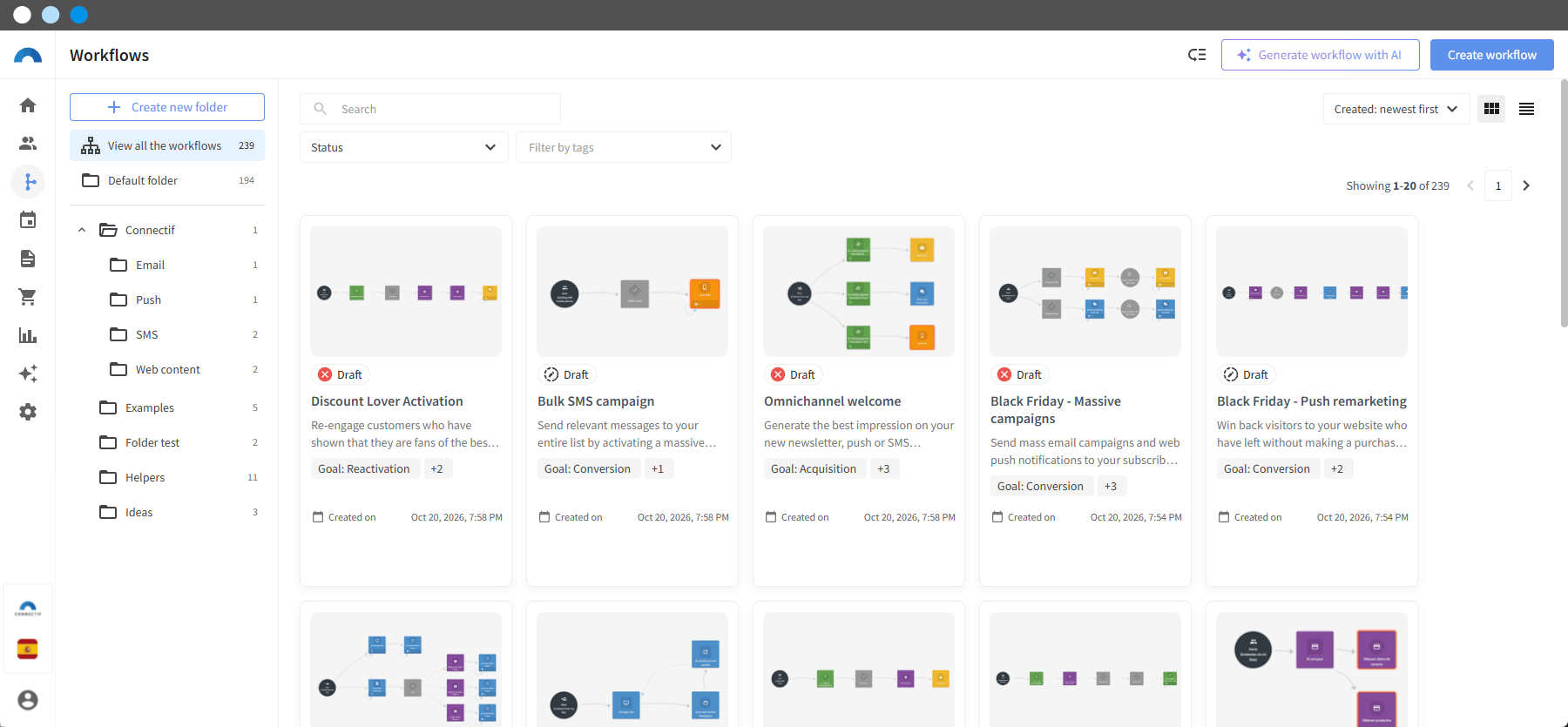Click the +3 tags on Omnichannel welcome
Viewport: 1568px width, 727px height.
(883, 468)
